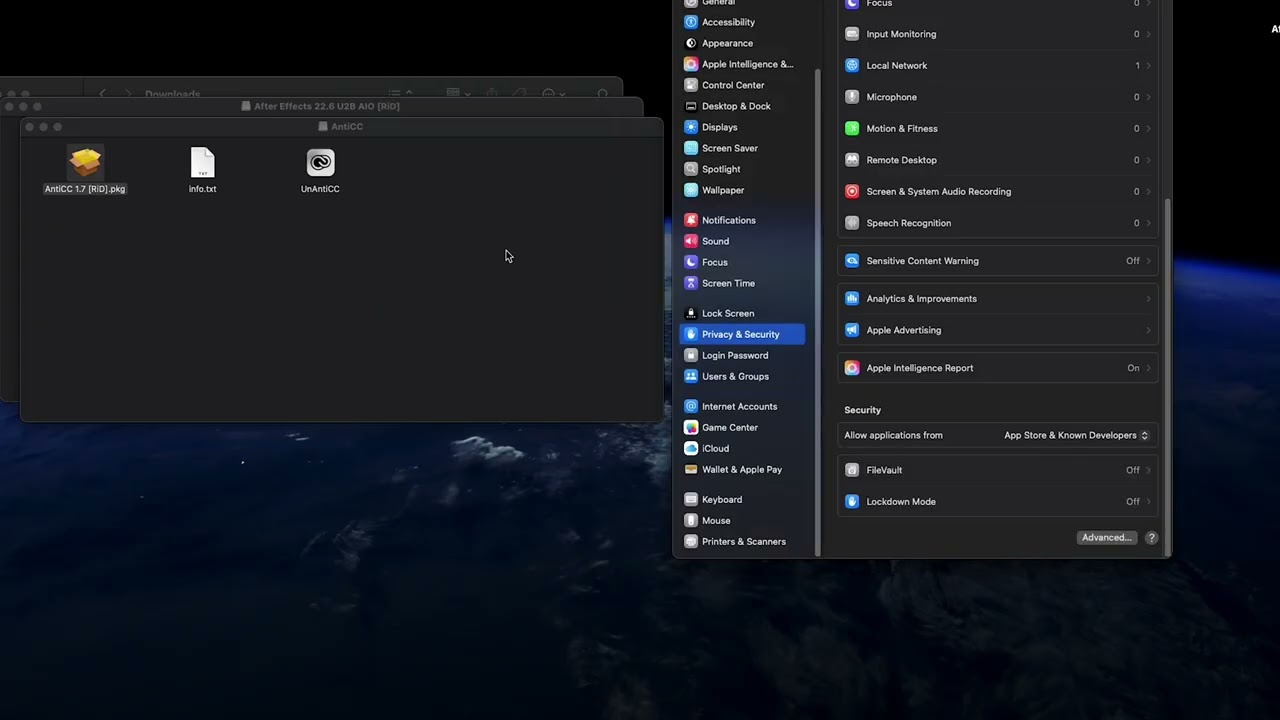Click the Screen Saver sidebar icon
1280x720 pixels.
click(x=691, y=148)
